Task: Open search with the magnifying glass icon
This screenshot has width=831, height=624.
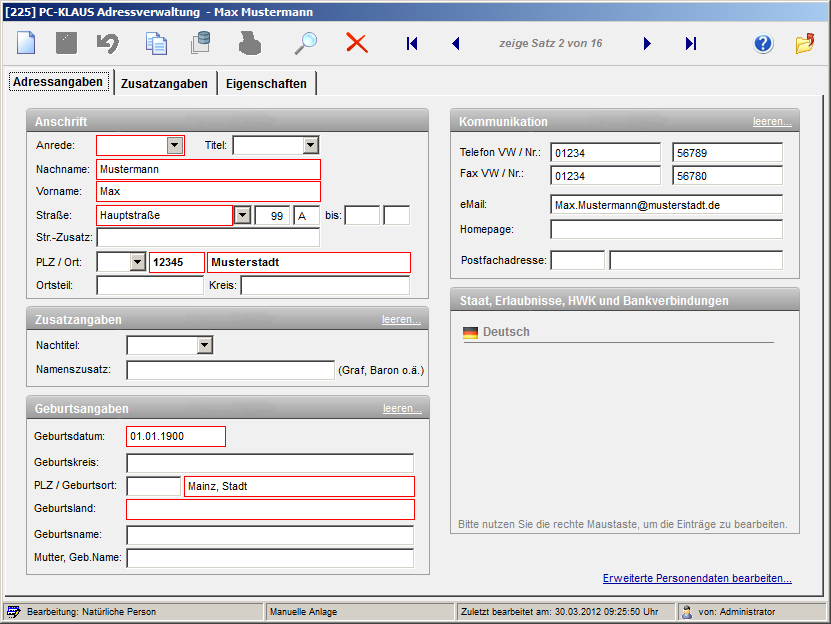Action: [305, 43]
